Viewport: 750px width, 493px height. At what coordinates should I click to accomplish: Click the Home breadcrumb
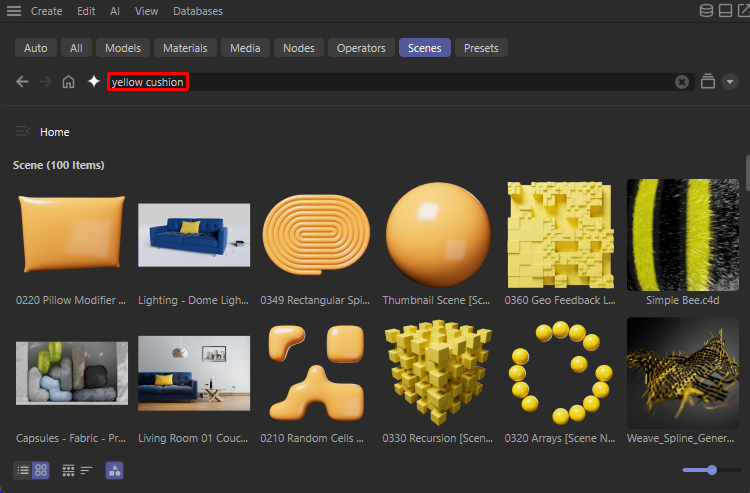pos(55,132)
